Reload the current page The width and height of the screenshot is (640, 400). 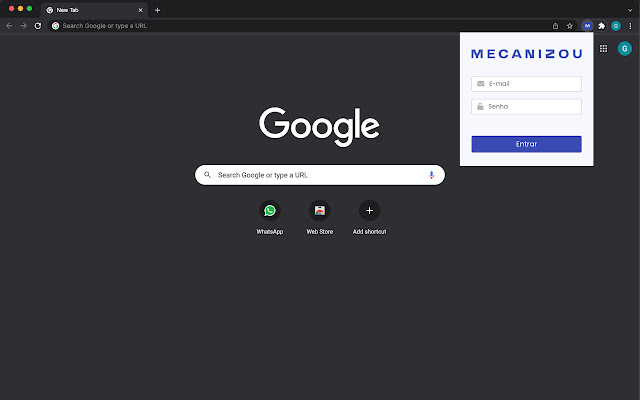[x=38, y=26]
